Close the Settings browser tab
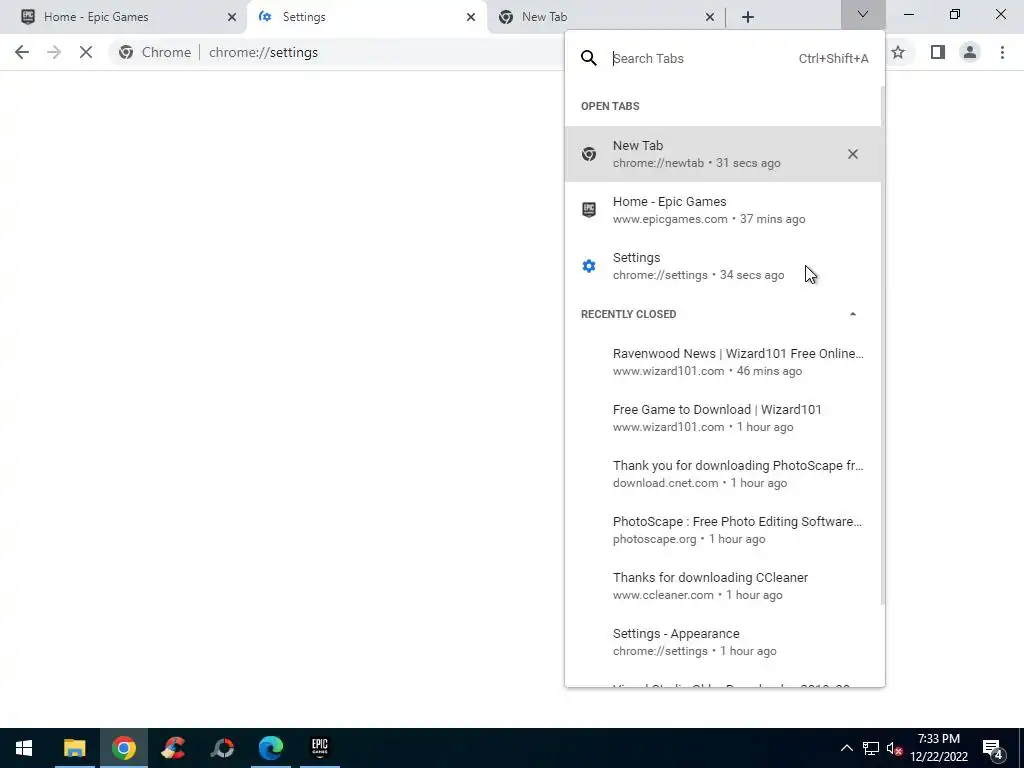The image size is (1024, 768). click(471, 17)
